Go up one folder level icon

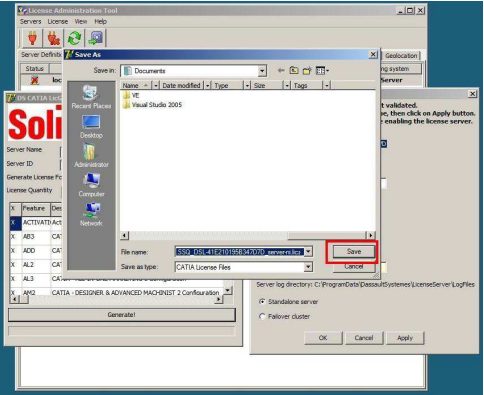tap(294, 70)
